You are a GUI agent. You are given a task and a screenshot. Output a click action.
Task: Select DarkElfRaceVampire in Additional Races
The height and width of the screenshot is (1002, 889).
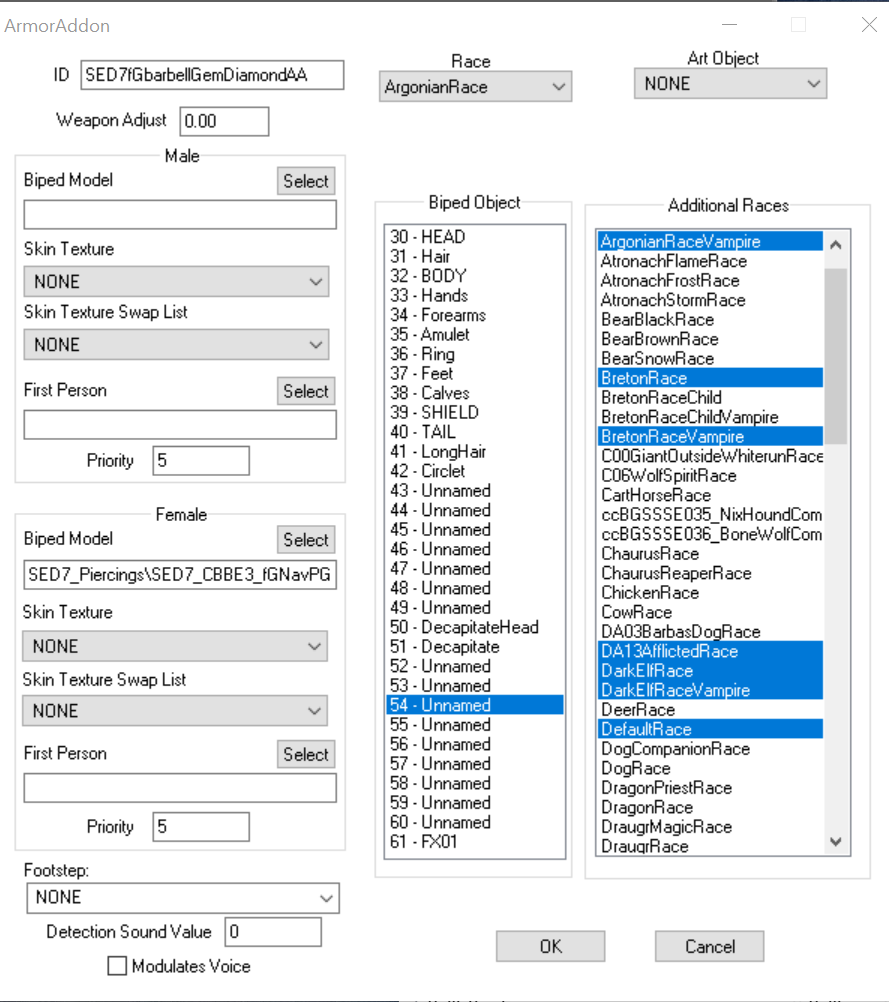(x=710, y=690)
